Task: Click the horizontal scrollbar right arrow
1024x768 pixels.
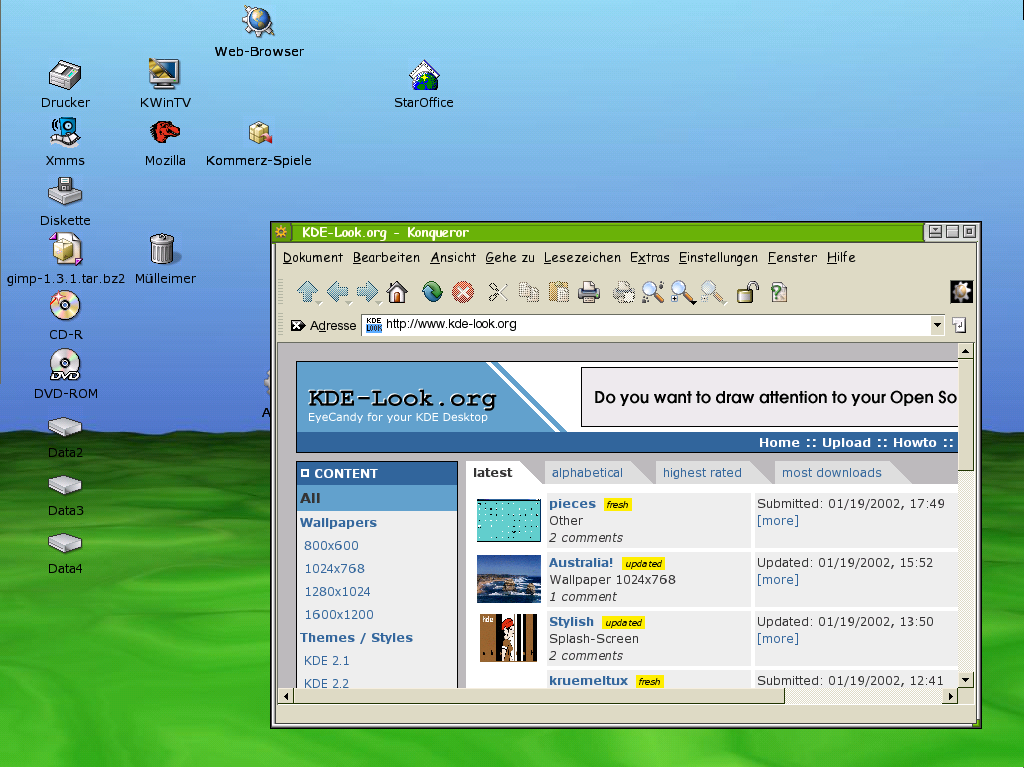Action: [x=951, y=697]
